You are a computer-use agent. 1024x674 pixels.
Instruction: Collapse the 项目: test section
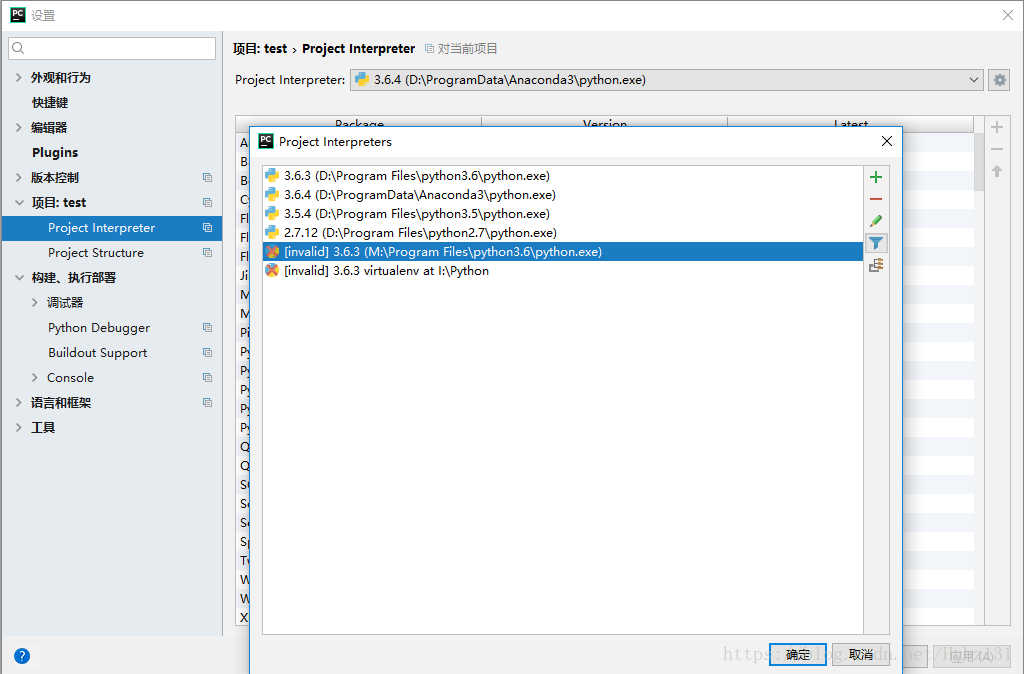19,202
